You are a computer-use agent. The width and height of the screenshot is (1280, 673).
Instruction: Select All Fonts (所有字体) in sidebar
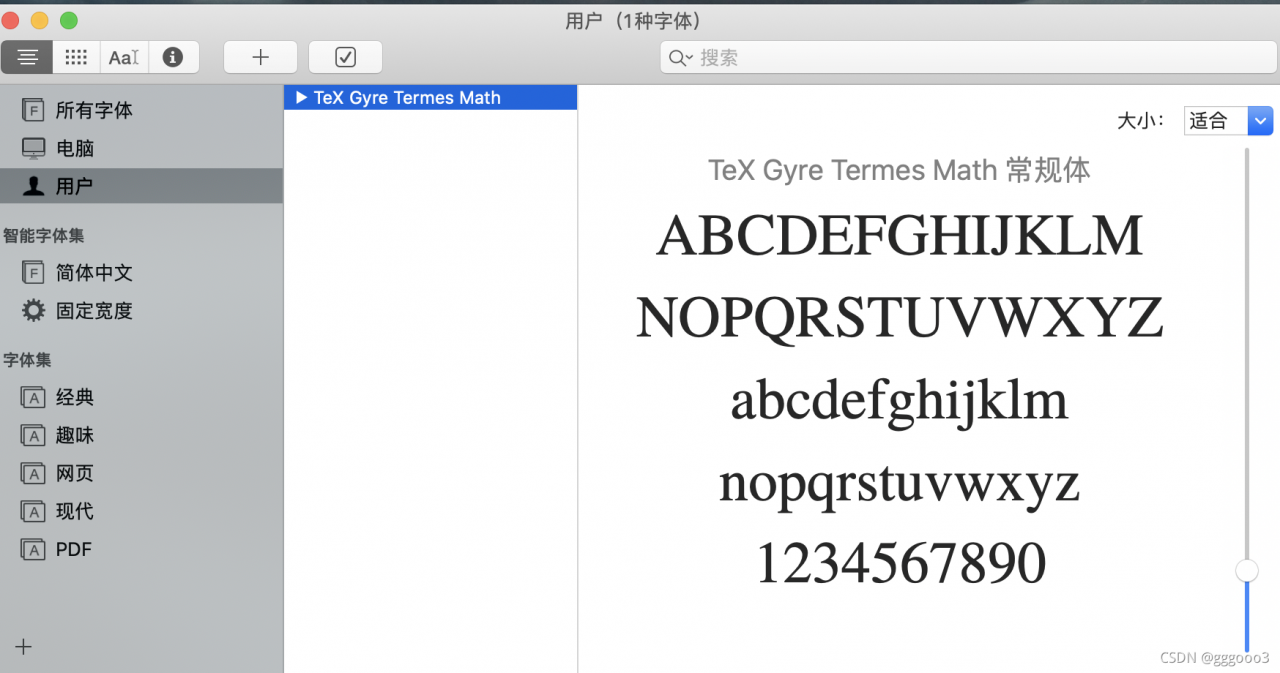click(93, 110)
